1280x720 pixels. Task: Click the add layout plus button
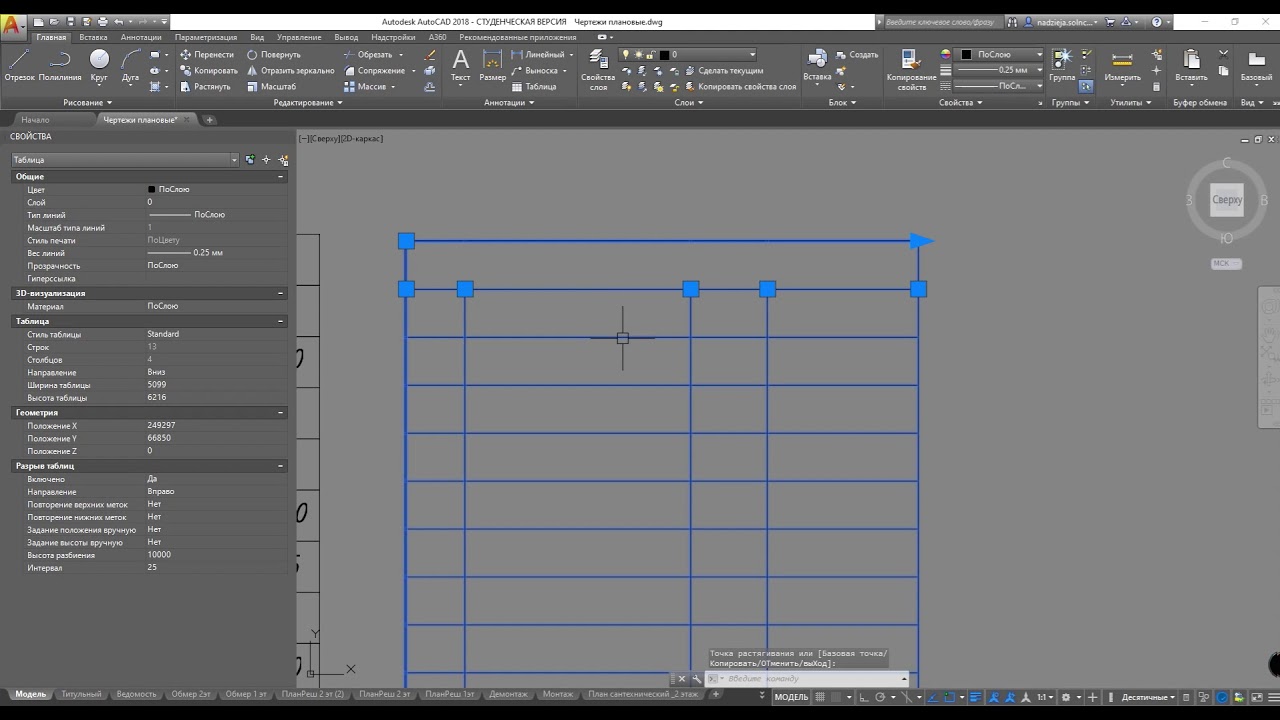[715, 694]
